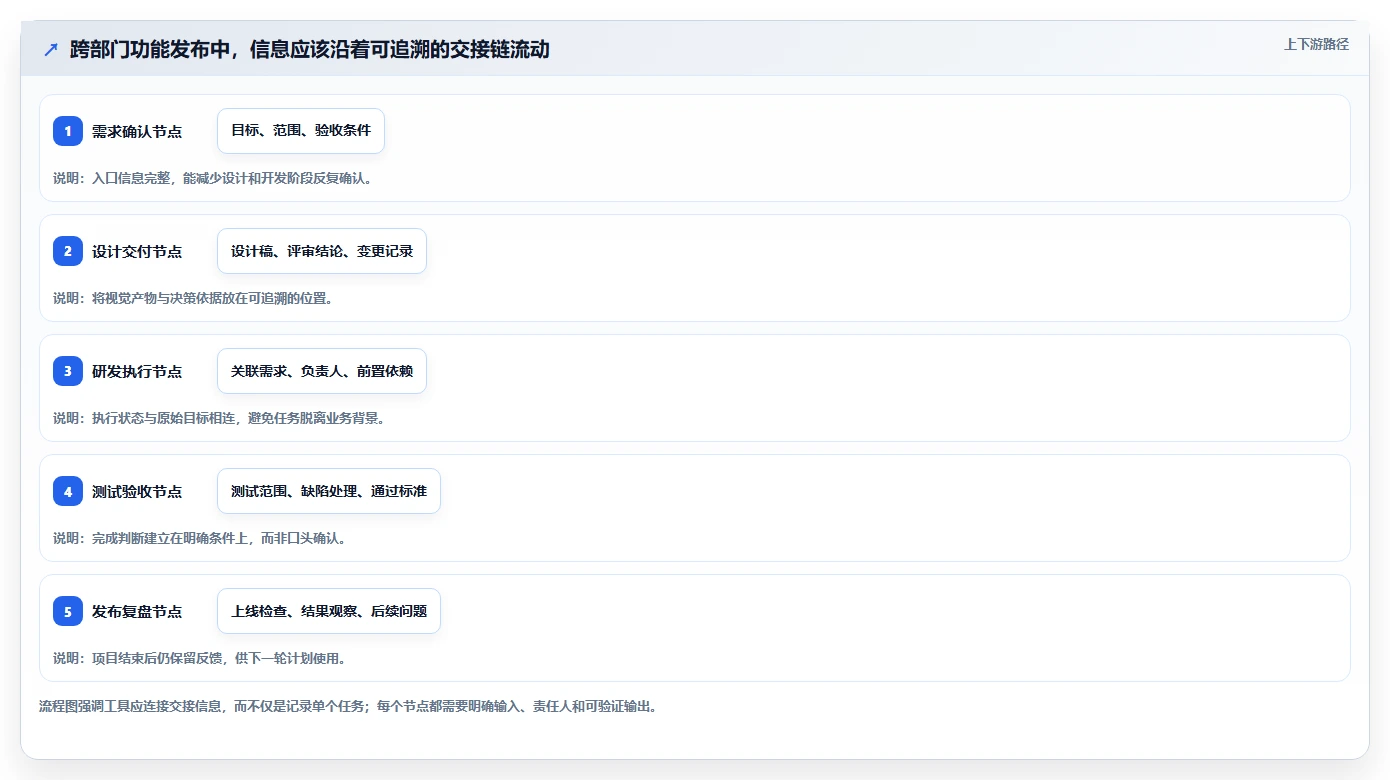Click the 设计交付节点 heading
The image size is (1390, 780).
137,251
